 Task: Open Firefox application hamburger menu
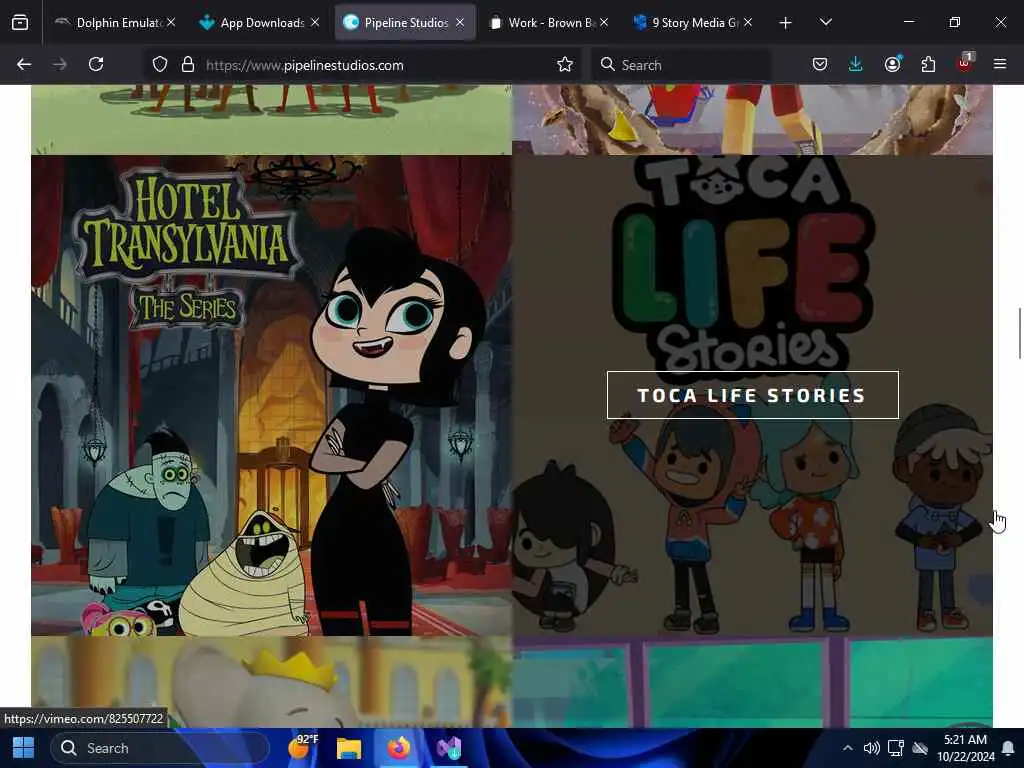1000,65
